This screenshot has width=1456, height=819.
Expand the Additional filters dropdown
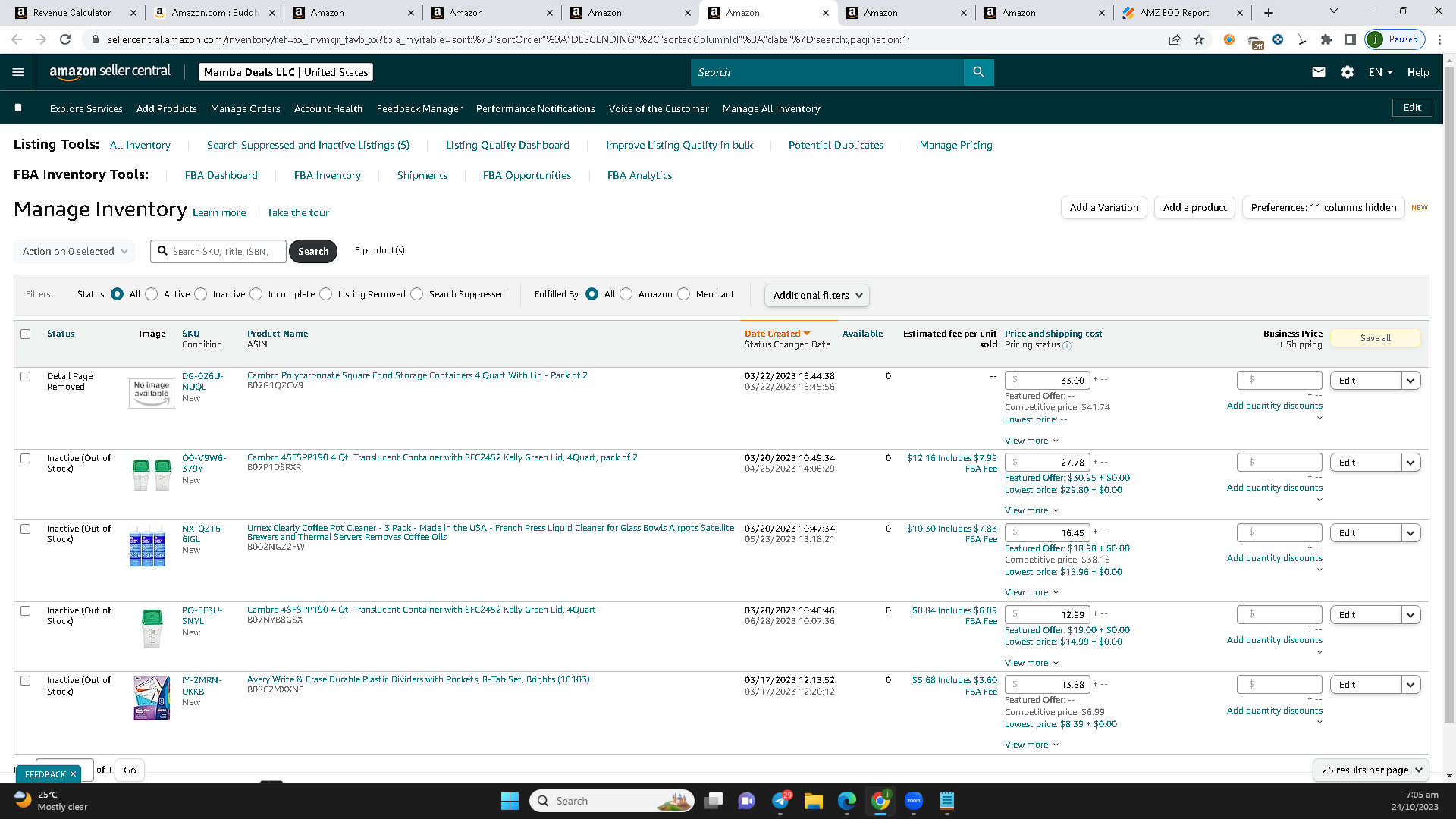click(x=817, y=295)
